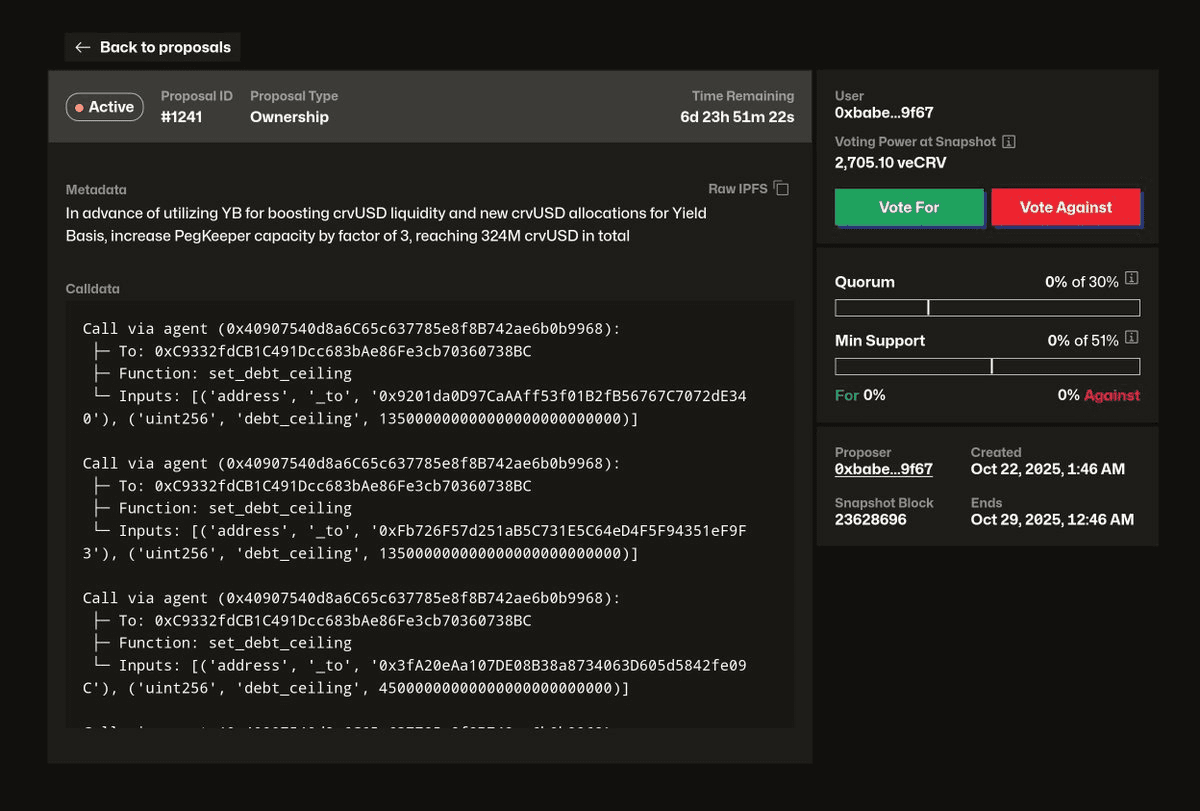
Task: Click the Ends date Oct 29, 2025
Action: pos(1052,520)
